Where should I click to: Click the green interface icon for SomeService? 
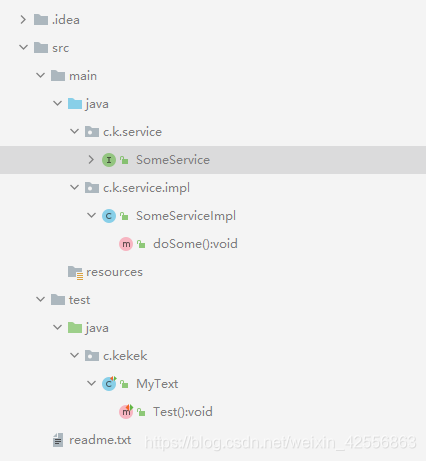pos(109,160)
